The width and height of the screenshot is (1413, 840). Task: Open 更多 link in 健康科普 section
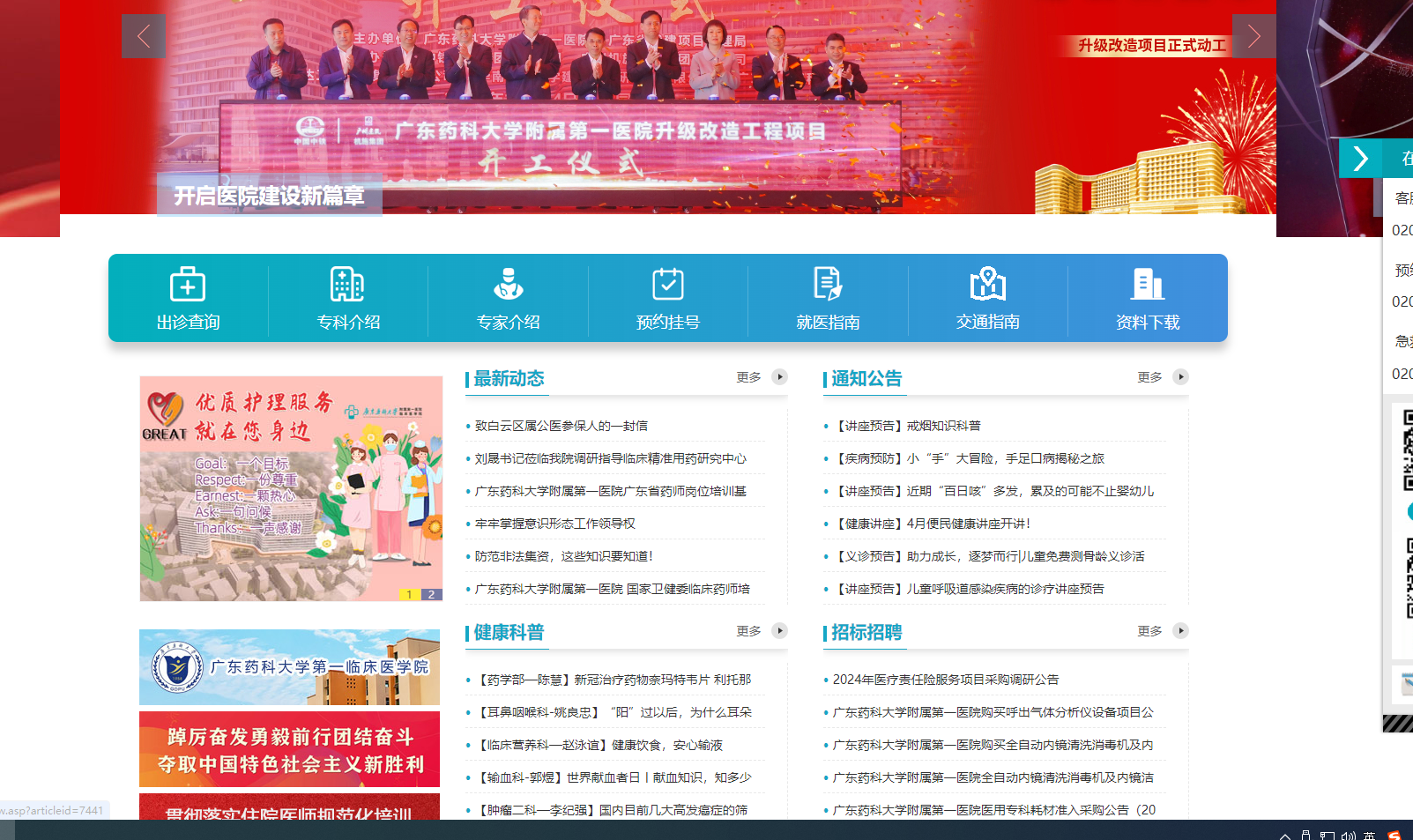point(749,631)
